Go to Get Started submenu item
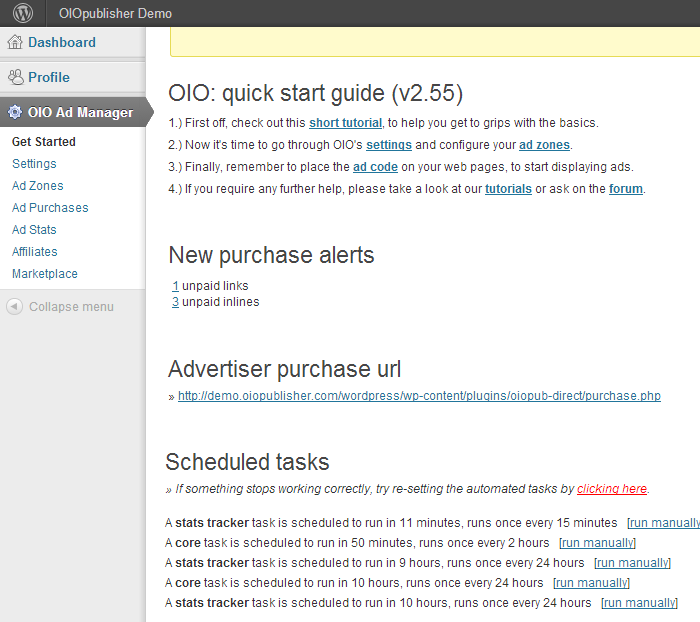The height and width of the screenshot is (622, 700). pyautogui.click(x=44, y=142)
